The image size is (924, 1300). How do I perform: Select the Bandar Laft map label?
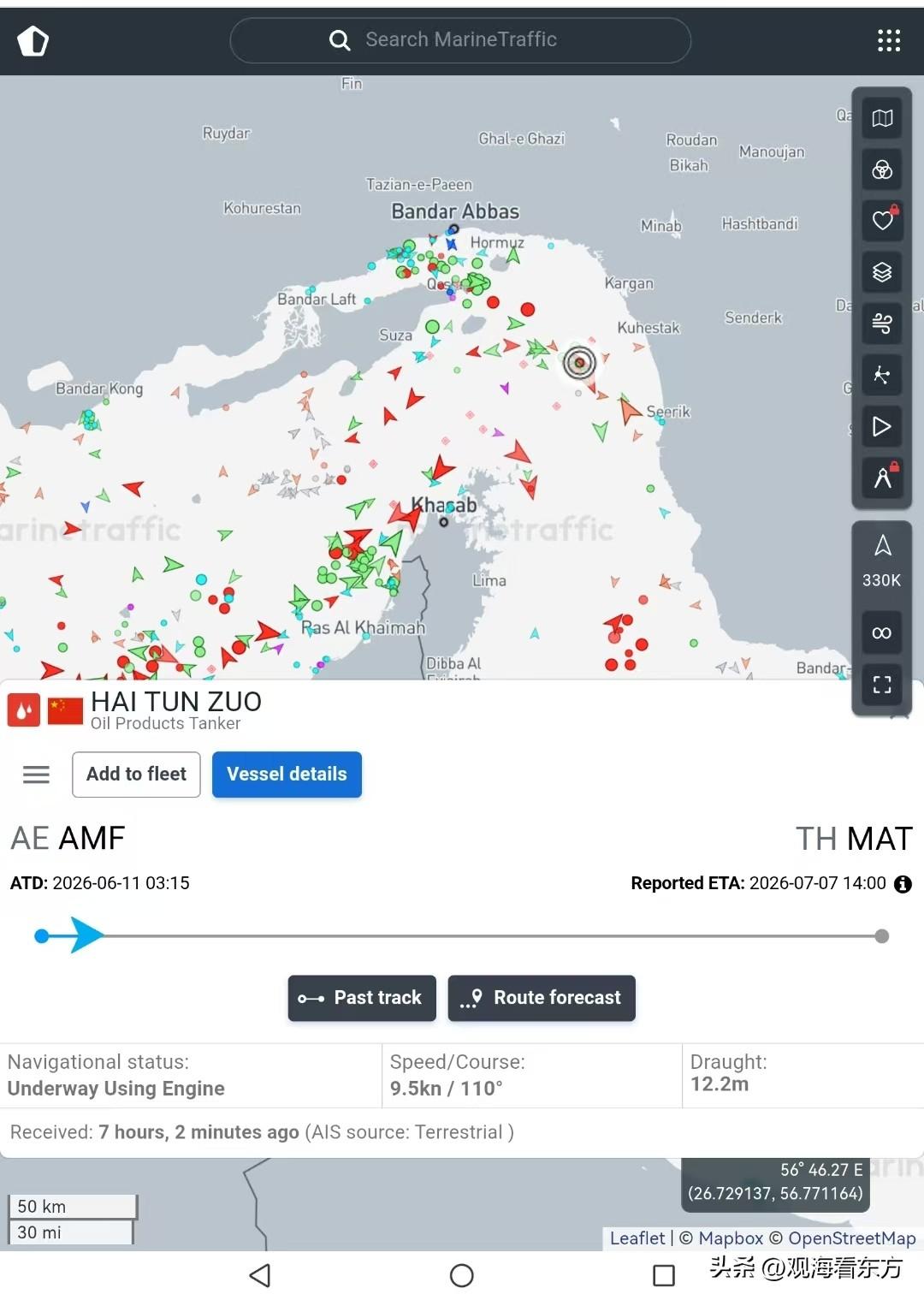click(317, 299)
